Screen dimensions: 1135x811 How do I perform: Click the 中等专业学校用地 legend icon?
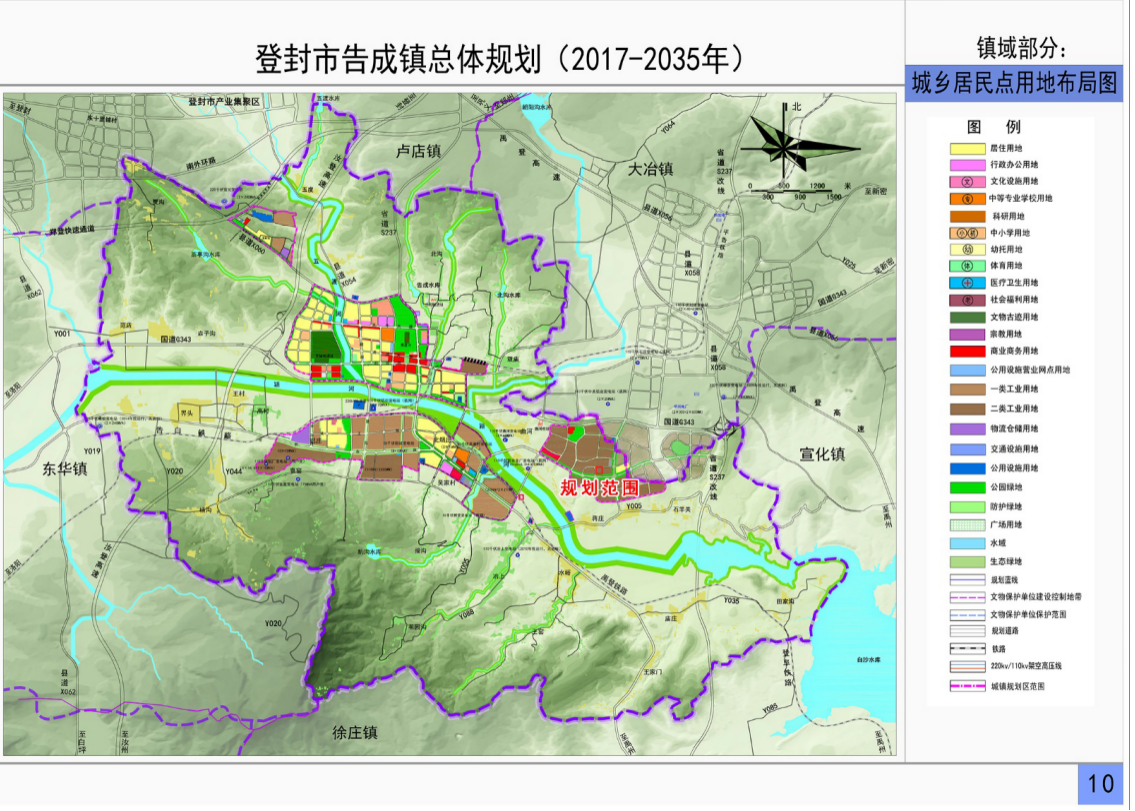point(967,199)
